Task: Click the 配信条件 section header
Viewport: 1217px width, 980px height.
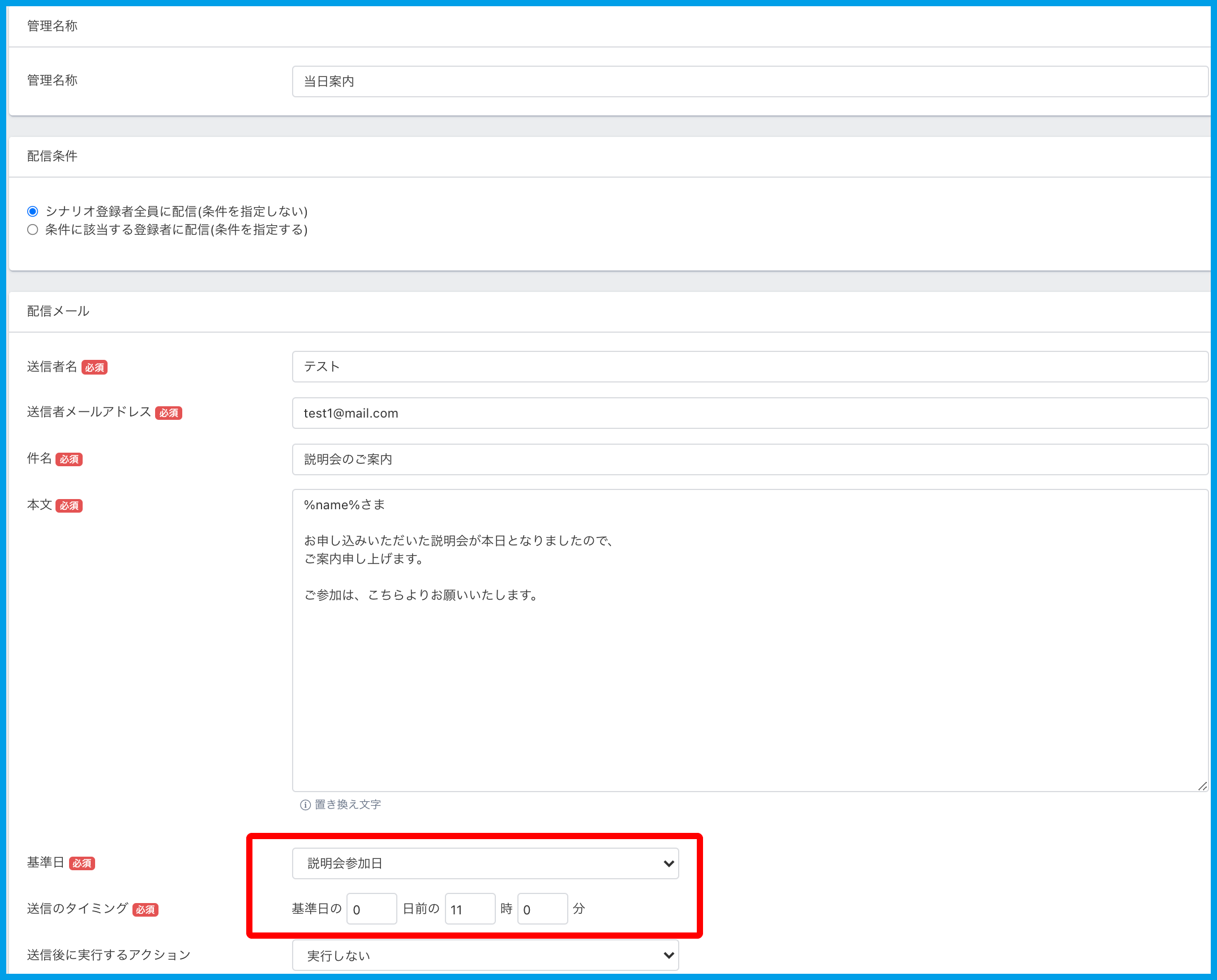Action: coord(52,156)
